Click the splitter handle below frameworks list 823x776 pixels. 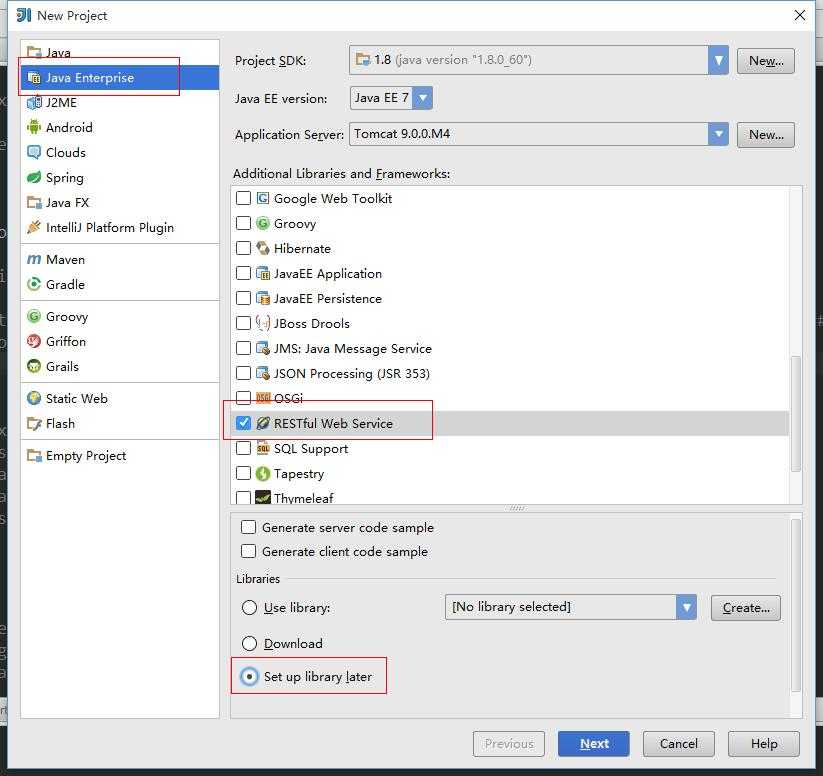coord(516,508)
